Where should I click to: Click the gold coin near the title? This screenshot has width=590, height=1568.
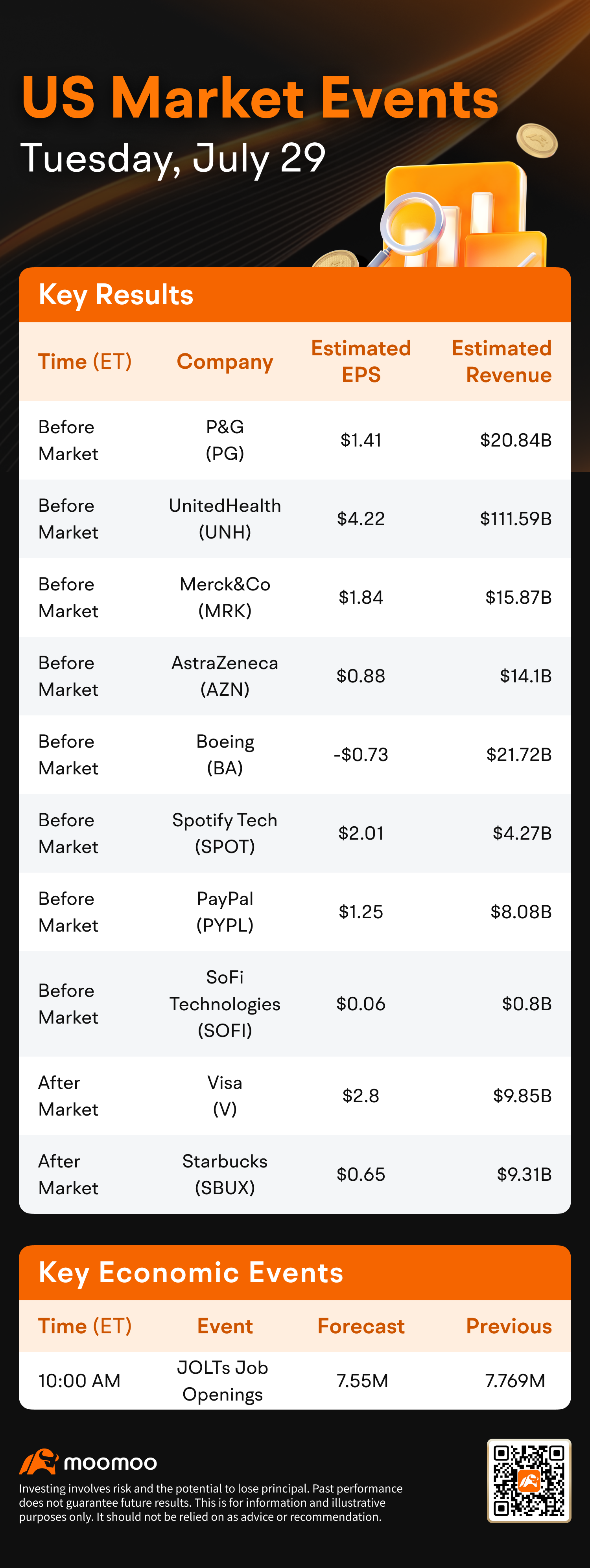[537, 141]
